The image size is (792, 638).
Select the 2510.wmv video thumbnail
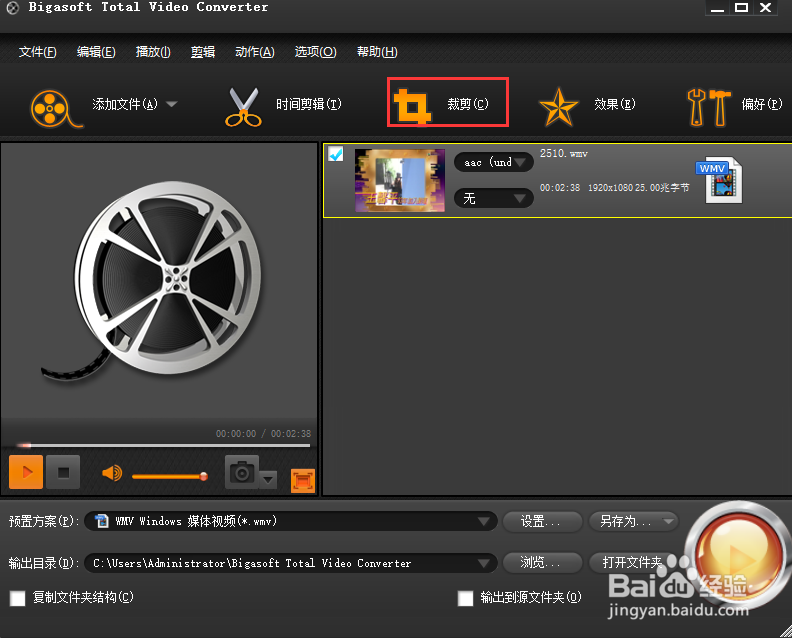tap(400, 180)
